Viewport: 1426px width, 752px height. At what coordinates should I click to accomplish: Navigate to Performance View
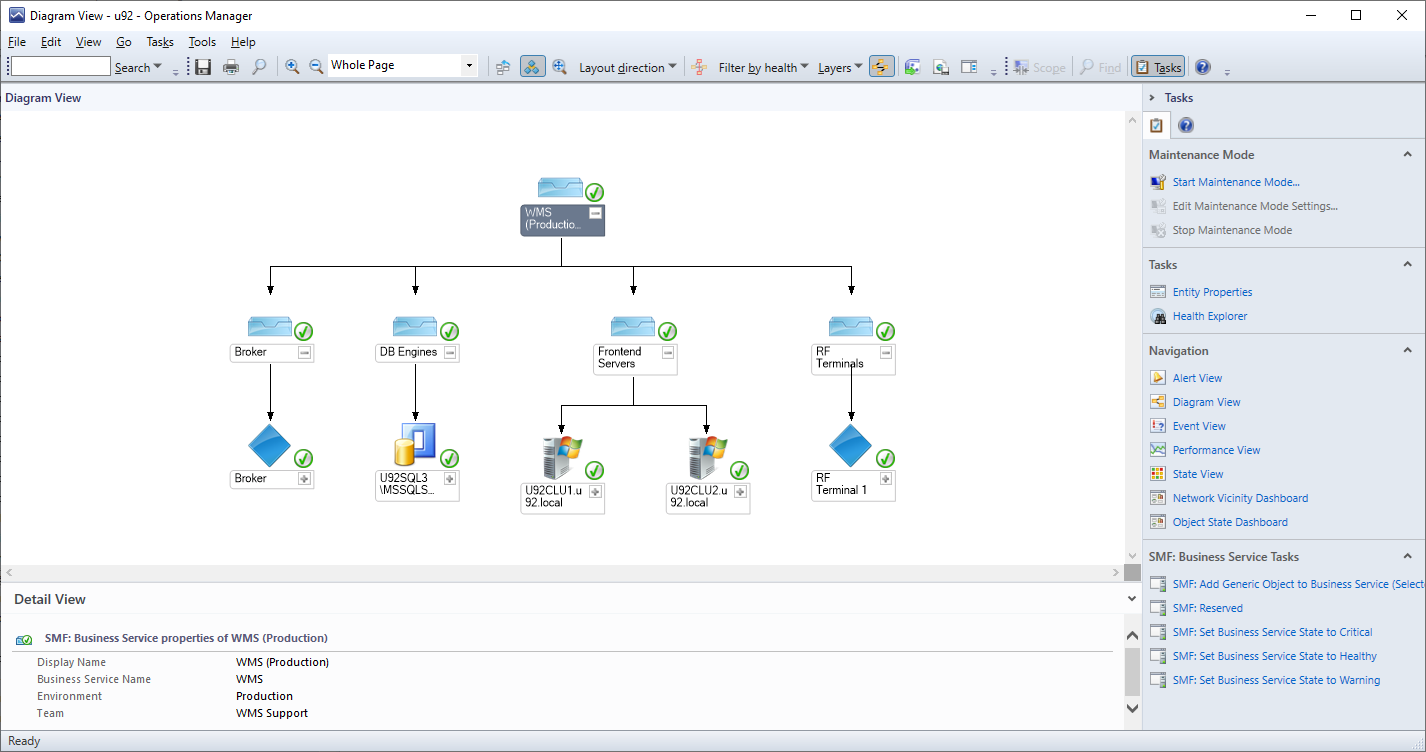coord(1216,450)
